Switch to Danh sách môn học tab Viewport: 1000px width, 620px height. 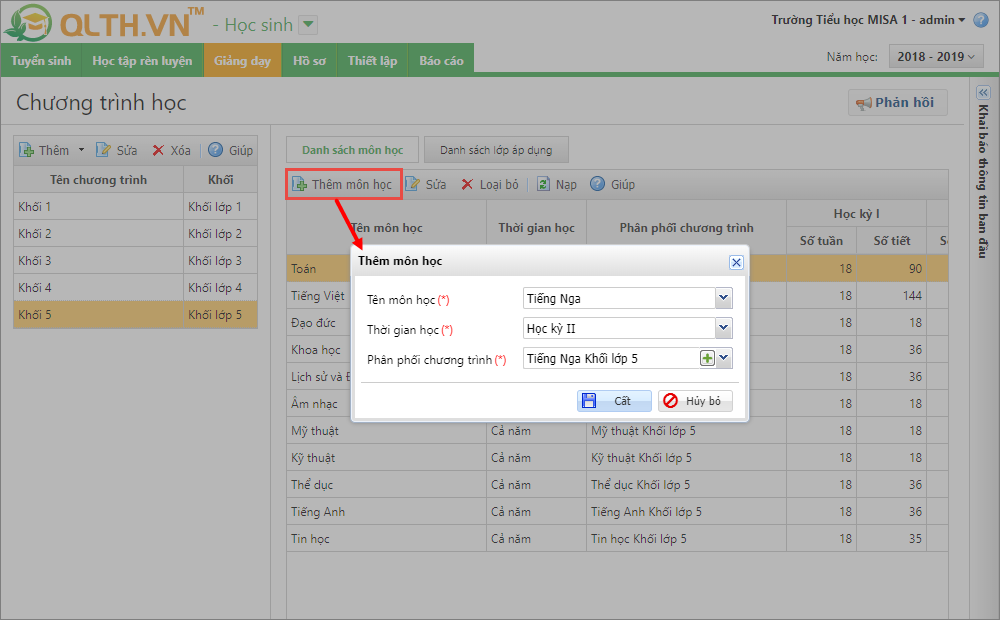(x=352, y=150)
